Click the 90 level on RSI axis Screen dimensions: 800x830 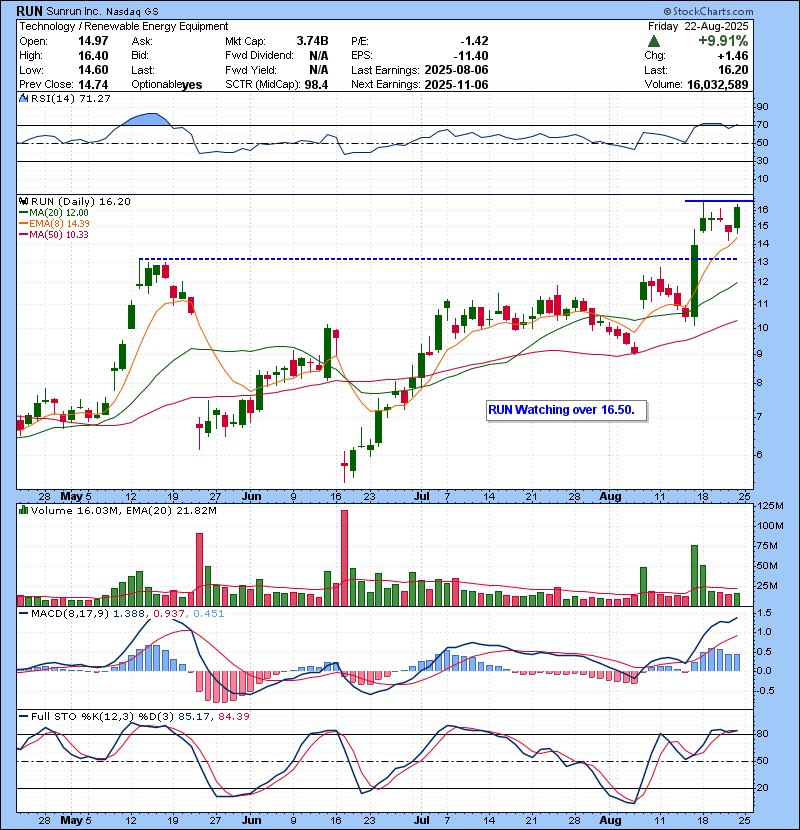[x=762, y=107]
